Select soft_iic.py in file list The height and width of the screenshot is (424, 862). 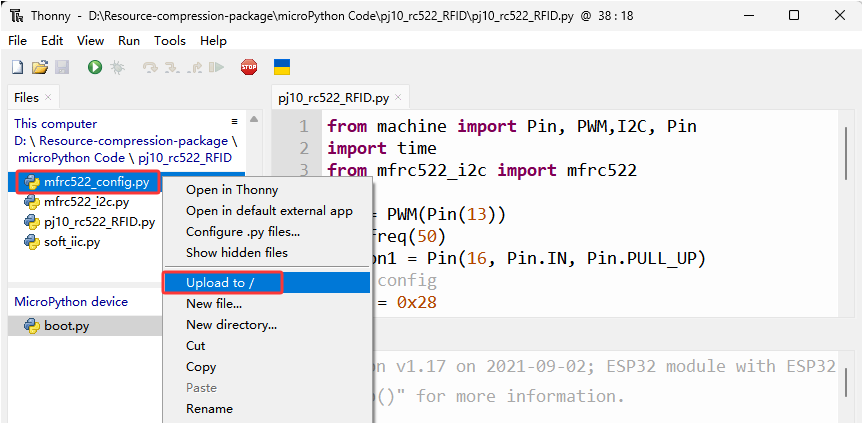pos(72,242)
